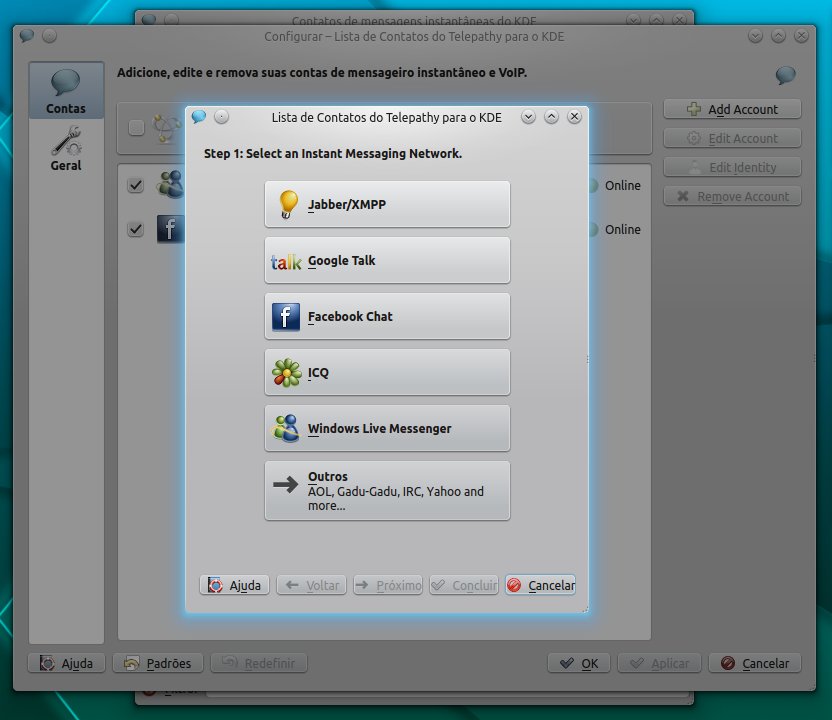Select the Jabber/XMPP network button
832x720 pixels.
[387, 204]
